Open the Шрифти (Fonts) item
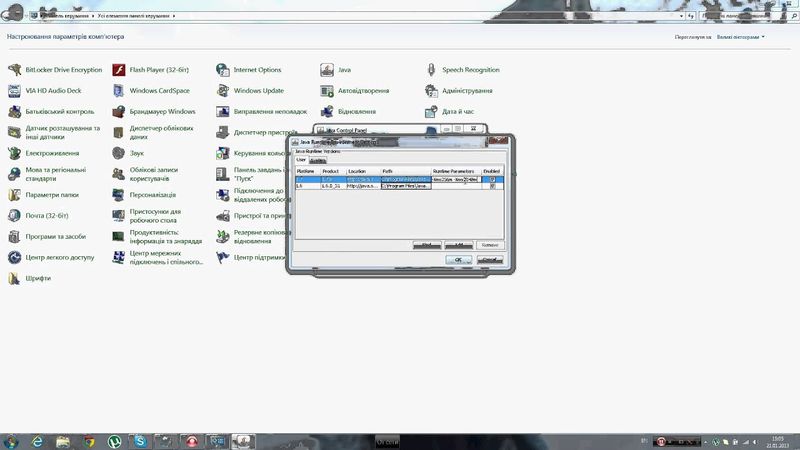 (15, 278)
